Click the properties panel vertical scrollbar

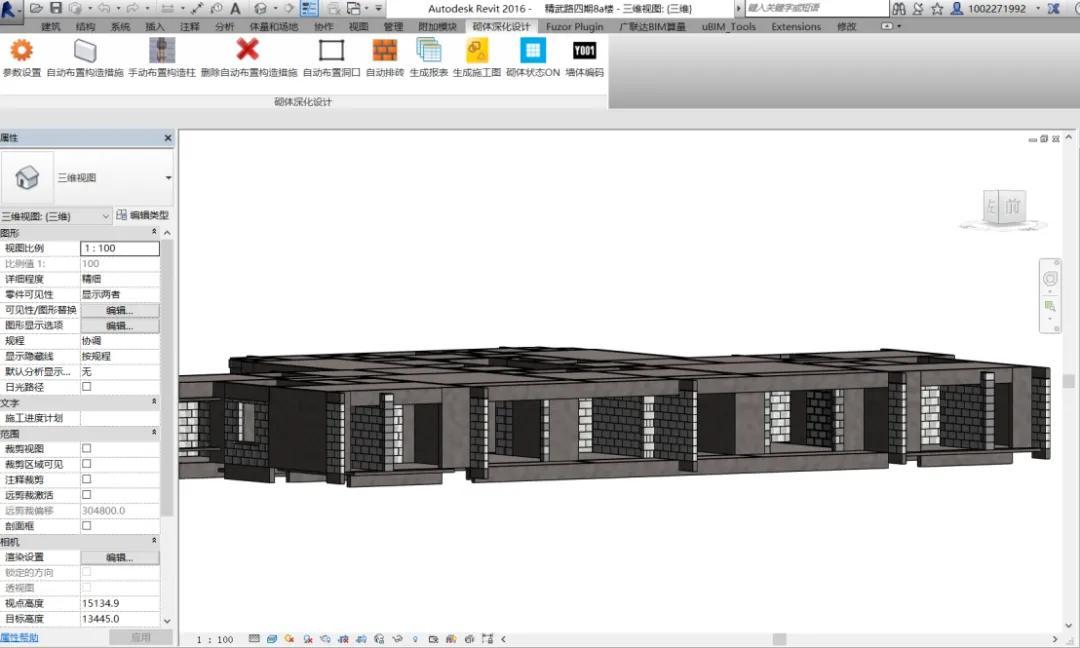pyautogui.click(x=167, y=379)
